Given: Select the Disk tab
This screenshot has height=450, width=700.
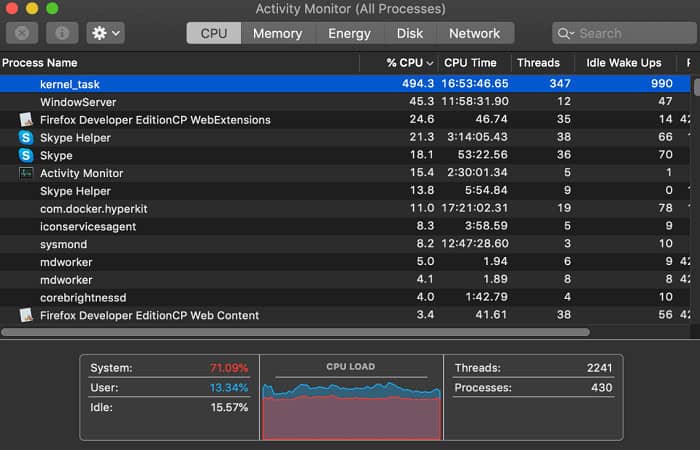Looking at the screenshot, I should click(410, 33).
